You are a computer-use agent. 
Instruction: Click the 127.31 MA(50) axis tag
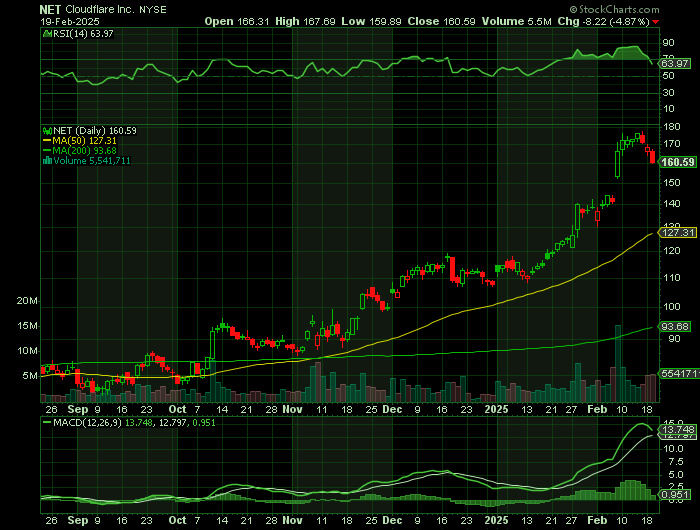(x=678, y=233)
